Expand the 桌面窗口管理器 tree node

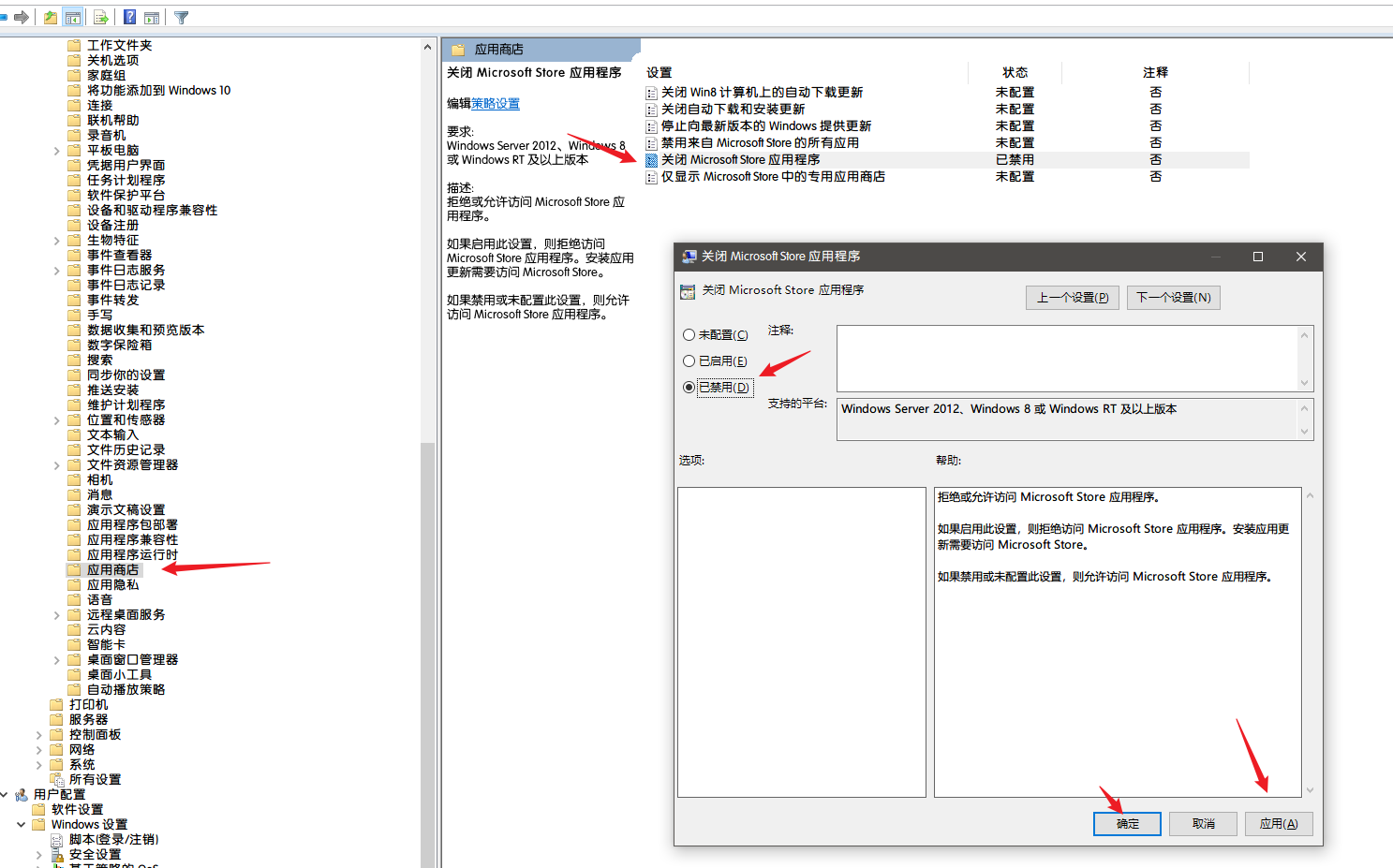click(x=56, y=659)
